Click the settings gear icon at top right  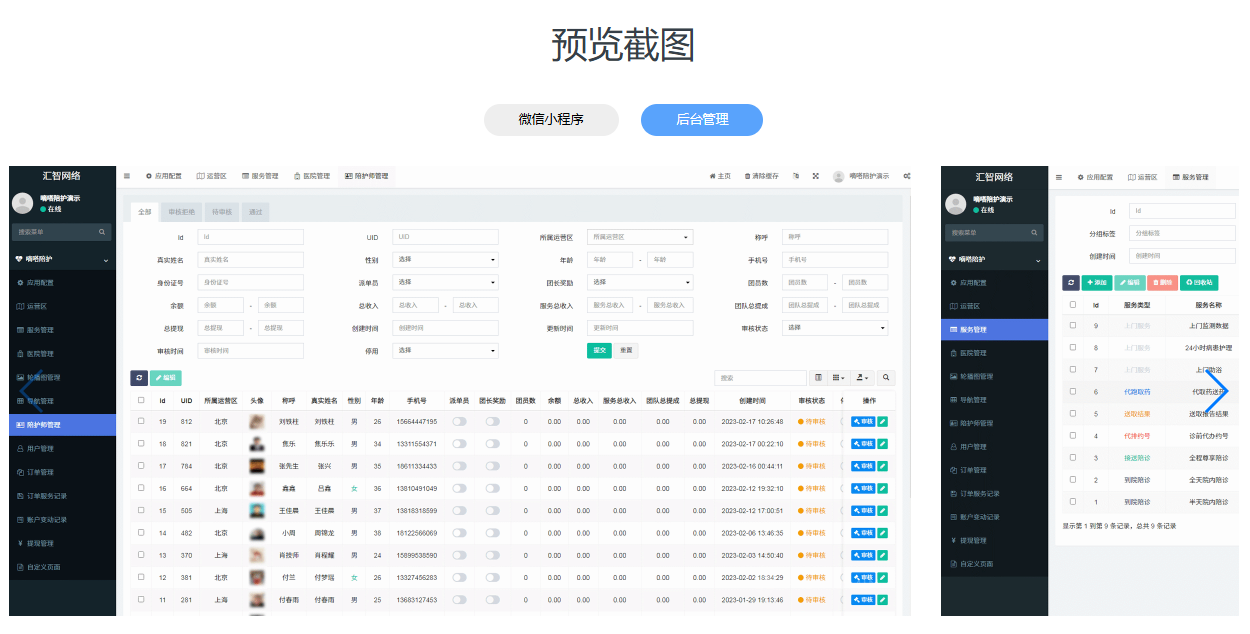(907, 176)
